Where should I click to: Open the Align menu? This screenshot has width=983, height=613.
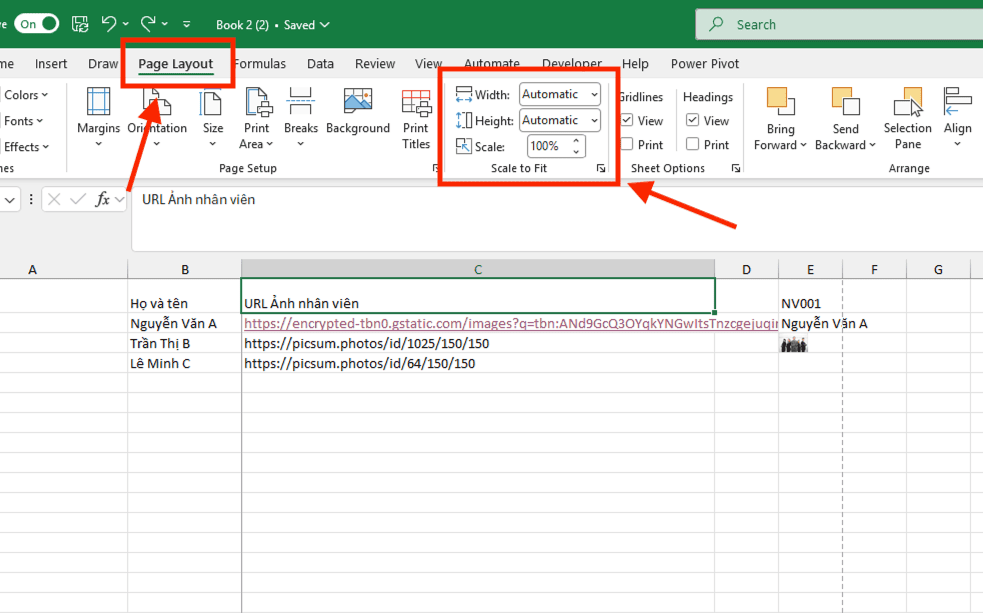point(957,118)
